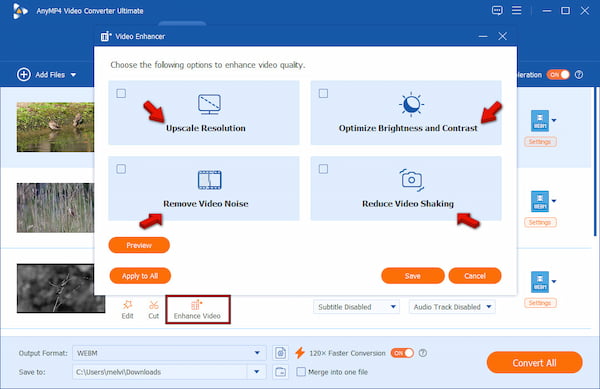Viewport: 600px width, 389px height.
Task: Open the Enhance Video tool
Action: [x=197, y=310]
